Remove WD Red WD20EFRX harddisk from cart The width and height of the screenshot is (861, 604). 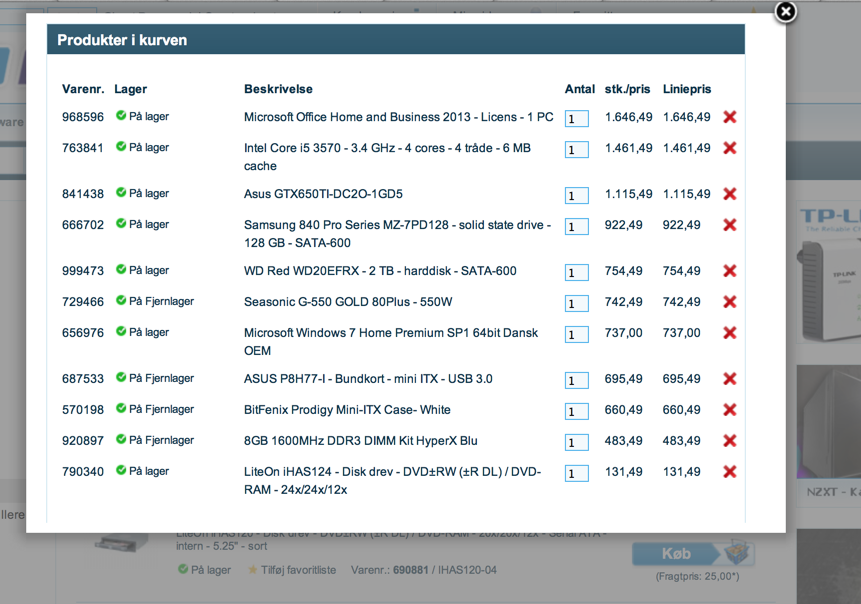tap(730, 271)
